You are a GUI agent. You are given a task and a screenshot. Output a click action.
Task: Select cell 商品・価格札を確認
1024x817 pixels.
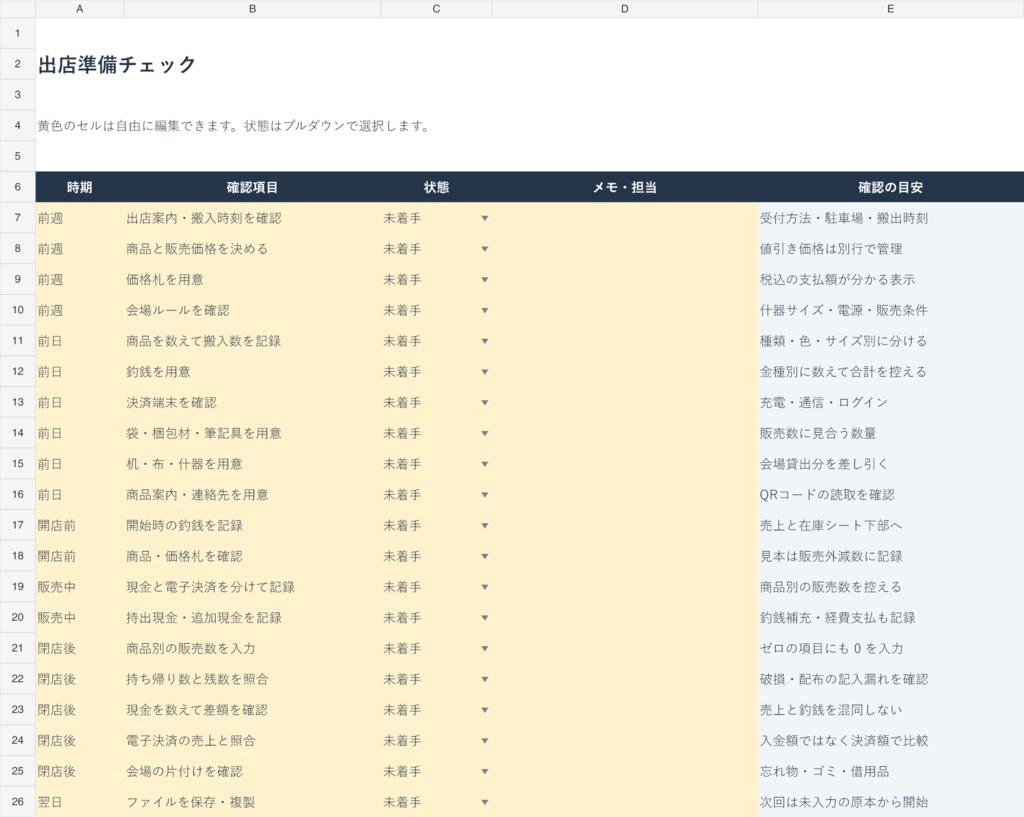(x=252, y=556)
